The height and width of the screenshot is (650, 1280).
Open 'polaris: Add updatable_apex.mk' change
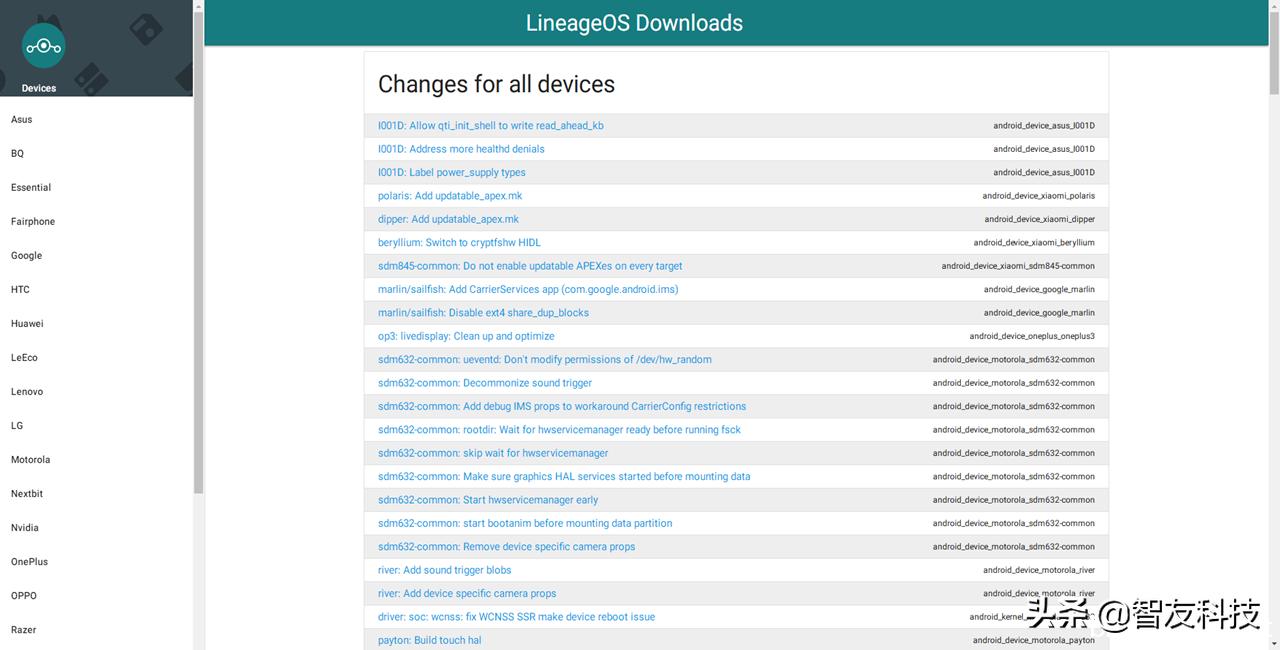point(450,196)
